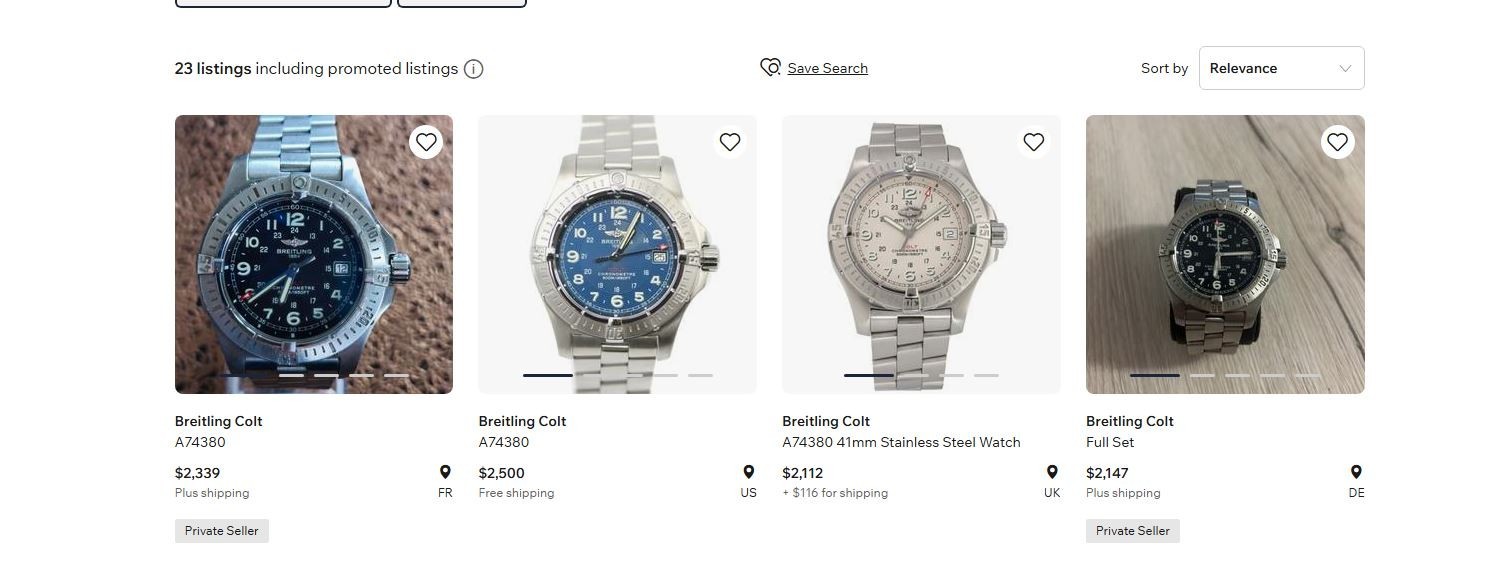Click location pin for the US listing
This screenshot has width=1505, height=562.
coord(748,472)
